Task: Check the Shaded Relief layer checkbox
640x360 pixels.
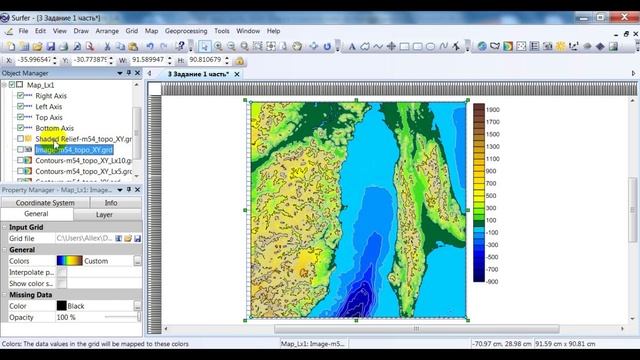Action: tap(20, 138)
